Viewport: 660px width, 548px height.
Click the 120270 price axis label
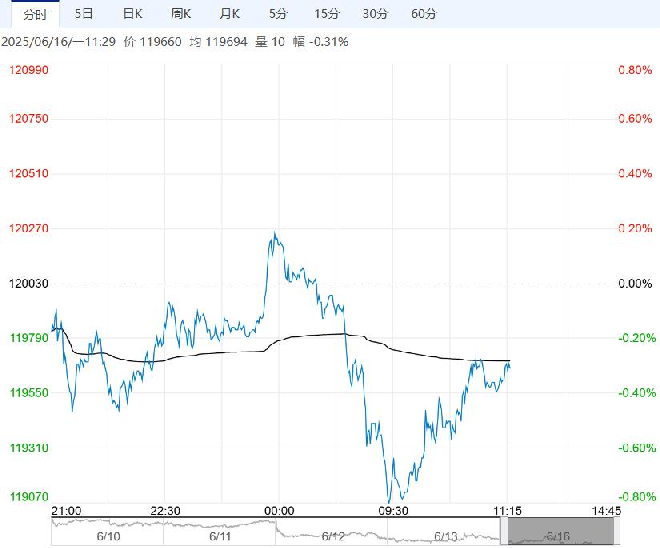point(29,229)
